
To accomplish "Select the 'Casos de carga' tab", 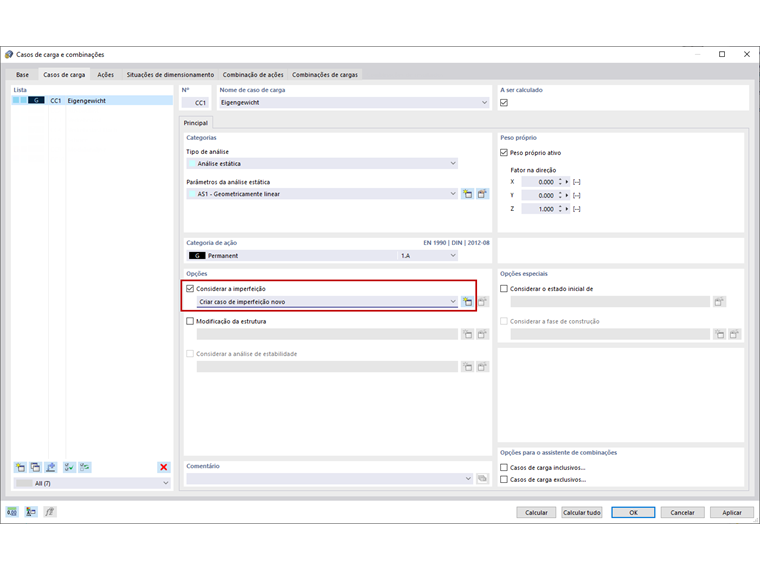I will 64,75.
